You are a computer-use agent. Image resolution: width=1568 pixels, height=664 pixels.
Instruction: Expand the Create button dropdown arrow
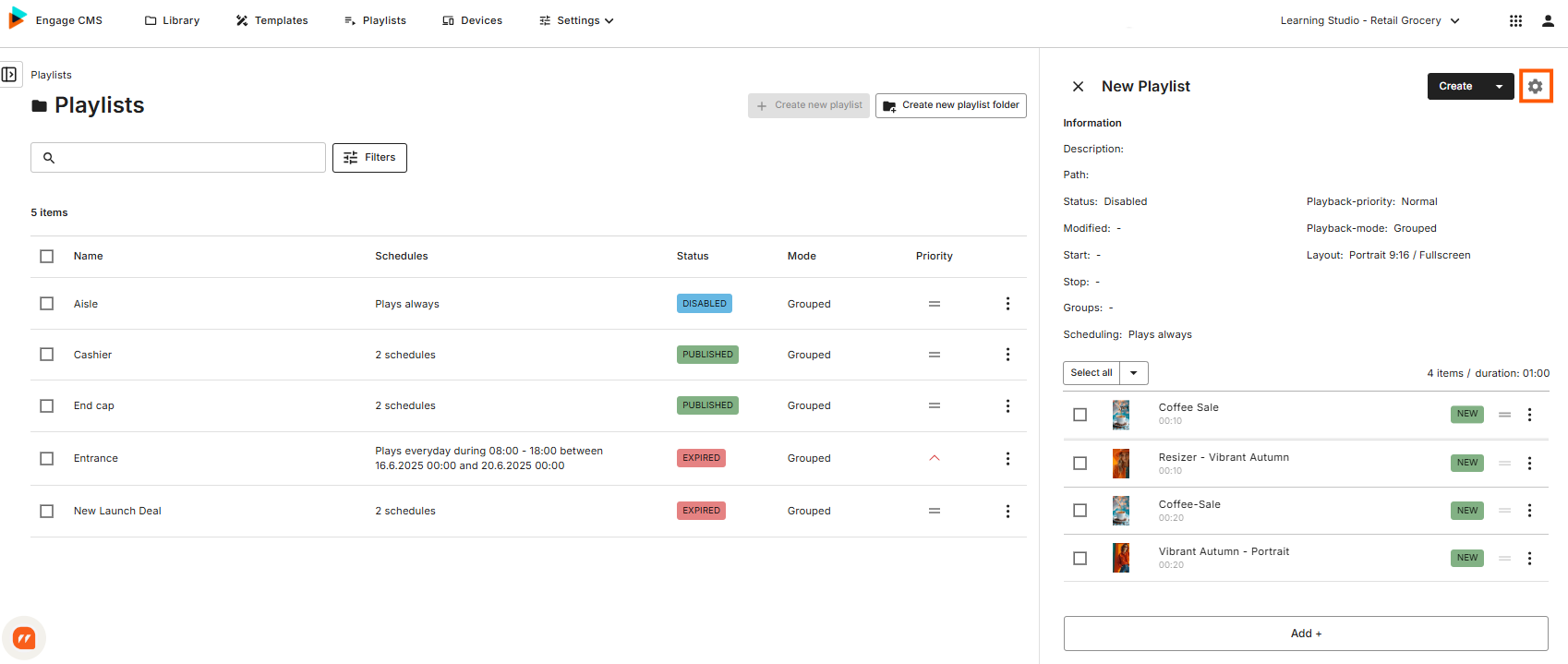[1499, 87]
